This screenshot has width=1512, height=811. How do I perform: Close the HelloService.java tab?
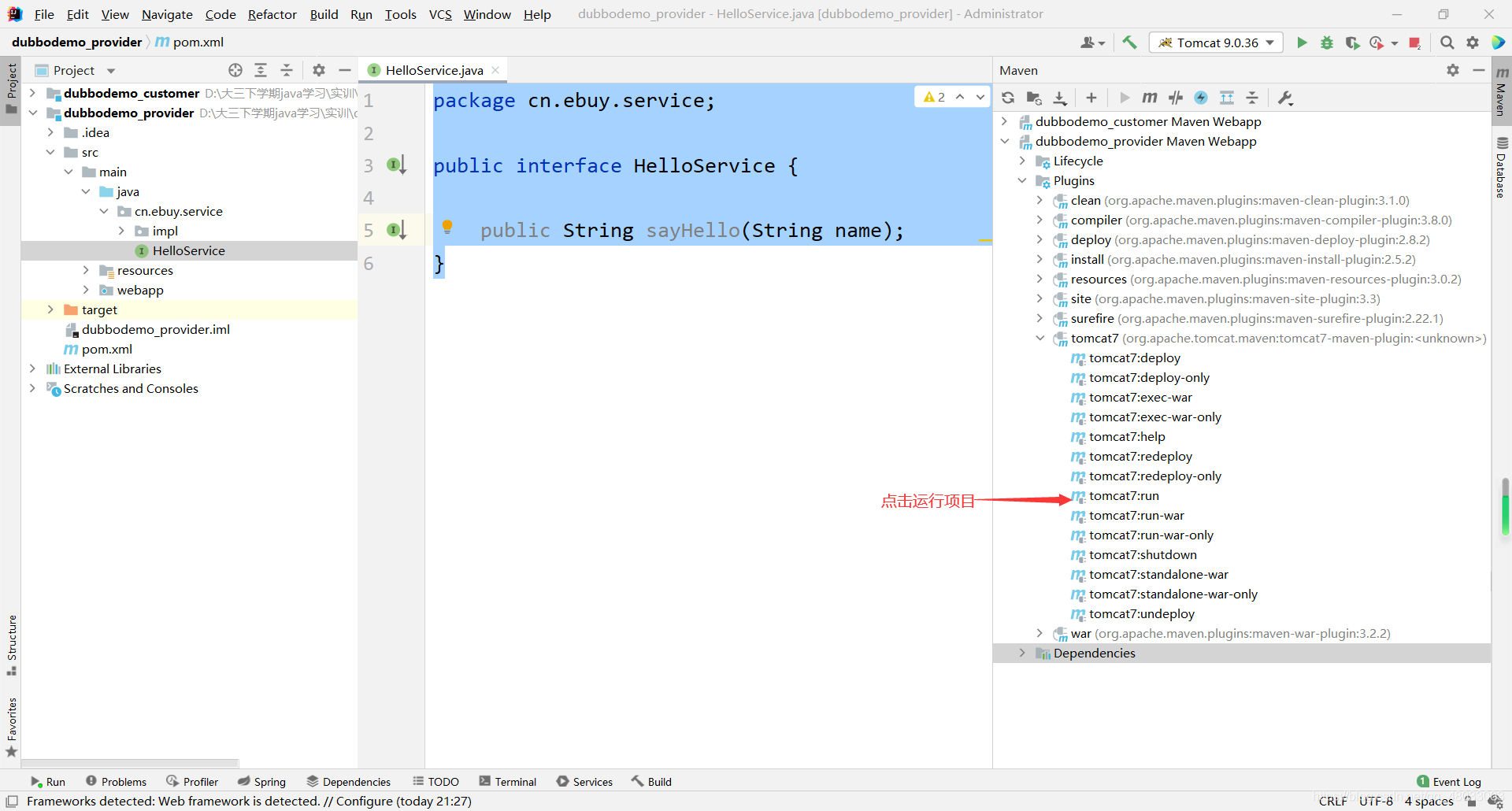[x=495, y=70]
